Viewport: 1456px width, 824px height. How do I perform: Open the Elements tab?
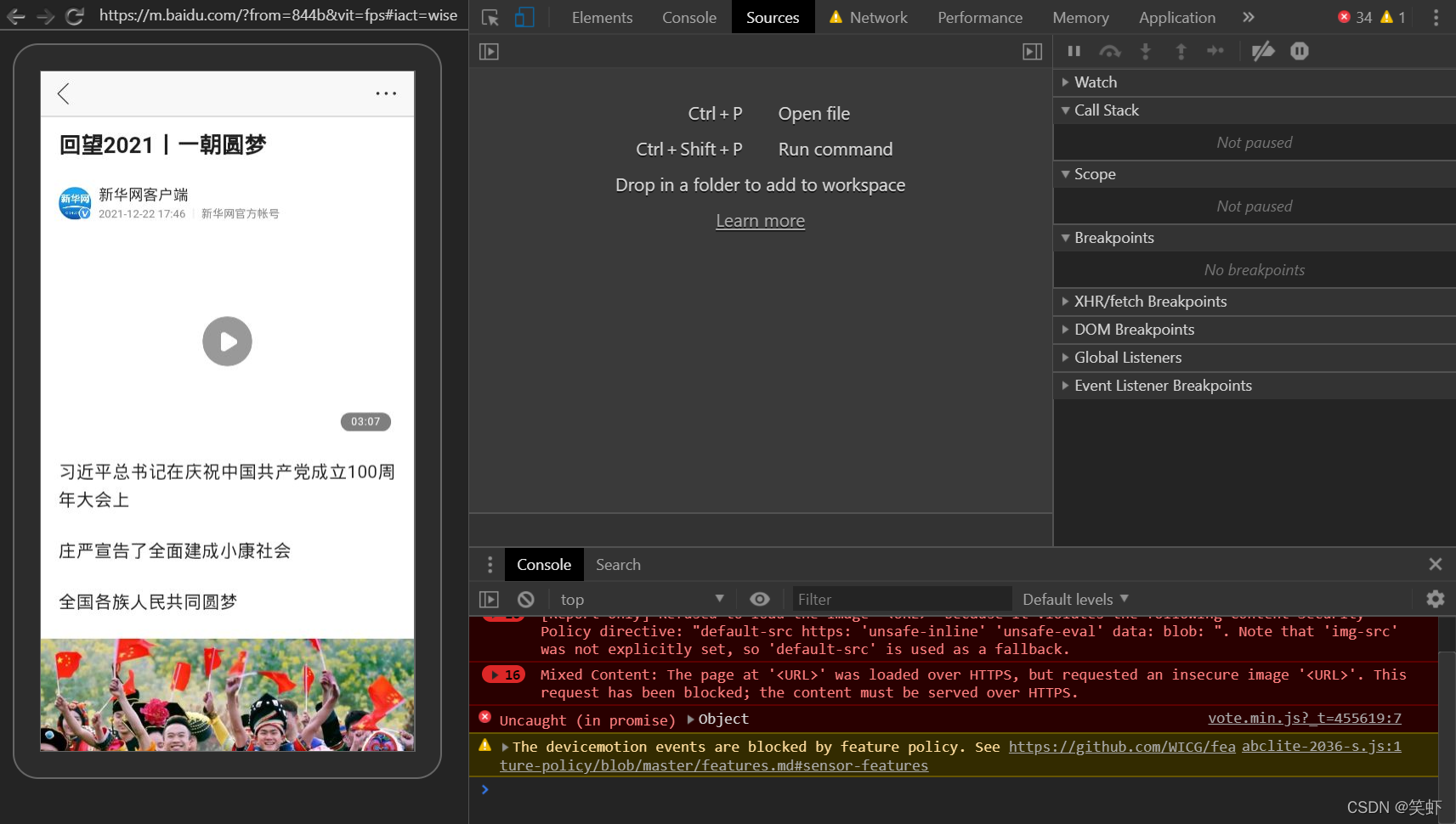click(602, 17)
